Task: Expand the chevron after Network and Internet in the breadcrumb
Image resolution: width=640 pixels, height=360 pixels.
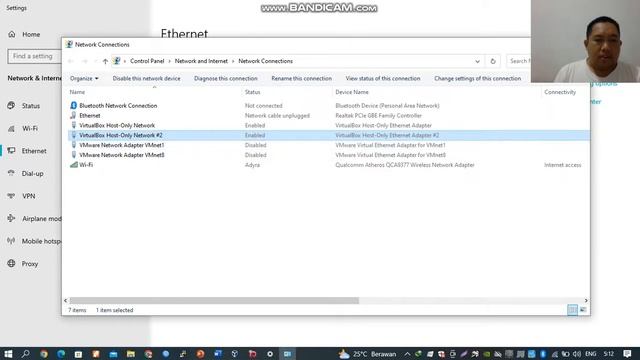Action: coord(233,61)
